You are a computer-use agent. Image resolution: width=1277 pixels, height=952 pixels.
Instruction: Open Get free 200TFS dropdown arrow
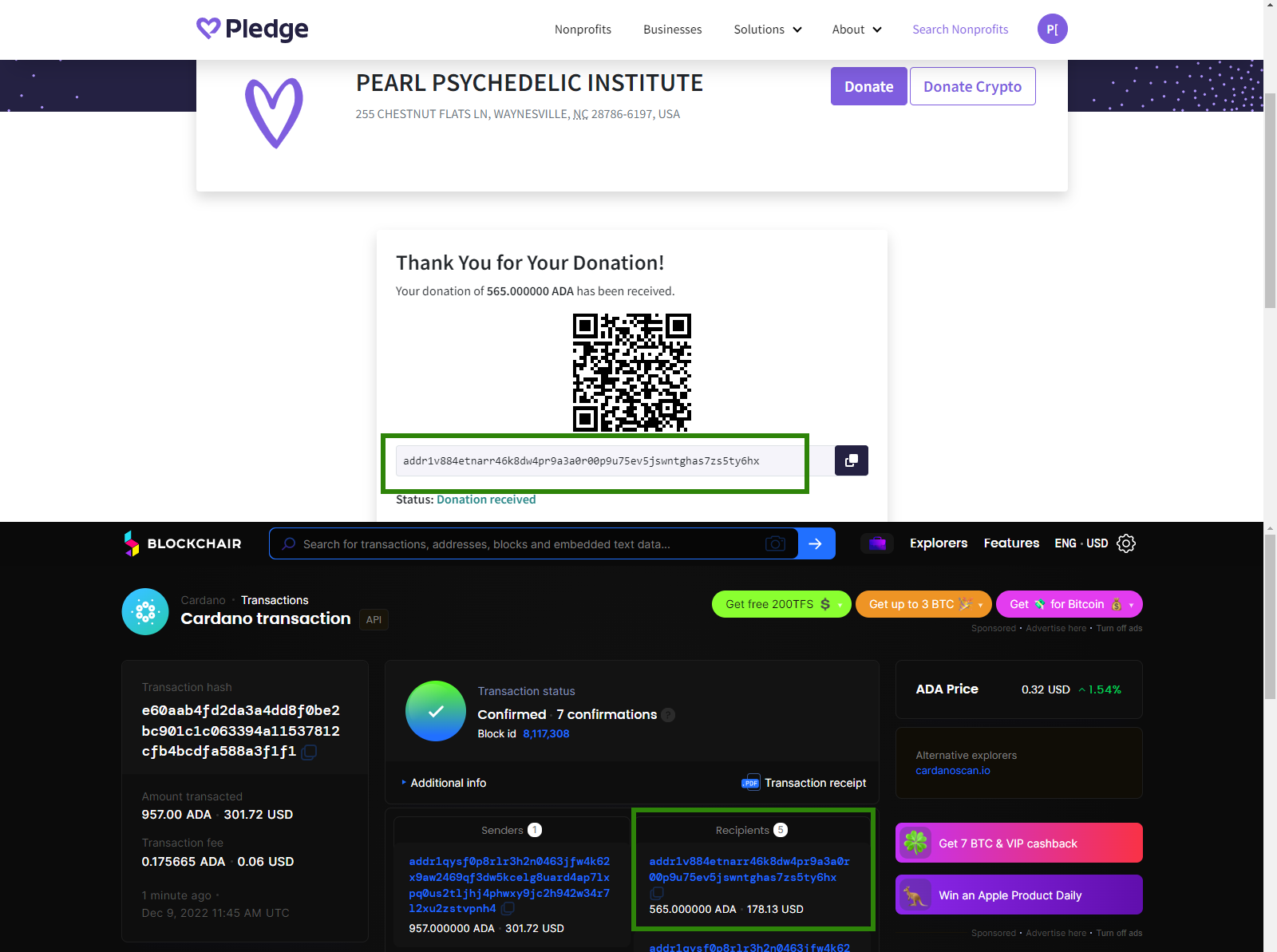(840, 605)
